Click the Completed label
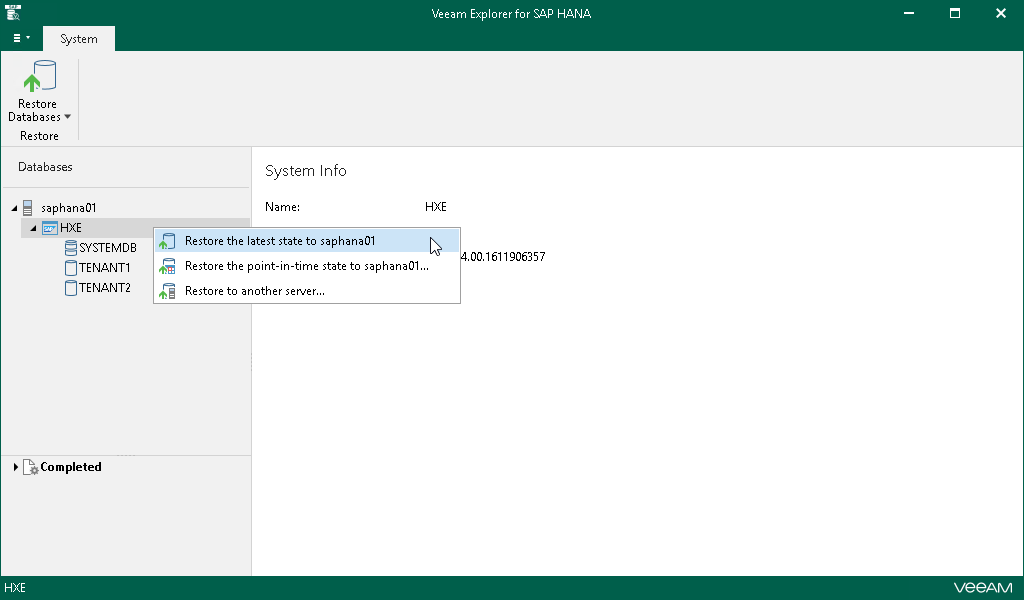Viewport: 1024px width, 600px height. 71,467
